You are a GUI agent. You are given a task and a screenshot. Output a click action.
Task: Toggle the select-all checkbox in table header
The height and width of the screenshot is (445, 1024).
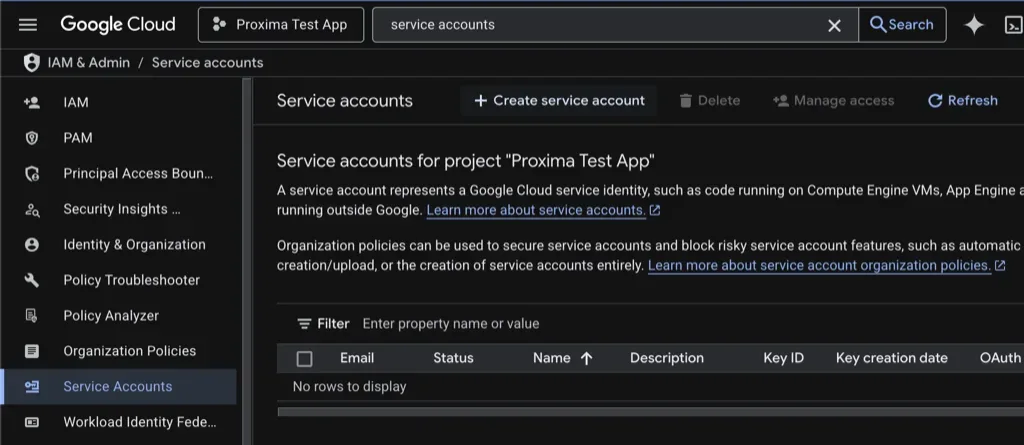click(304, 359)
